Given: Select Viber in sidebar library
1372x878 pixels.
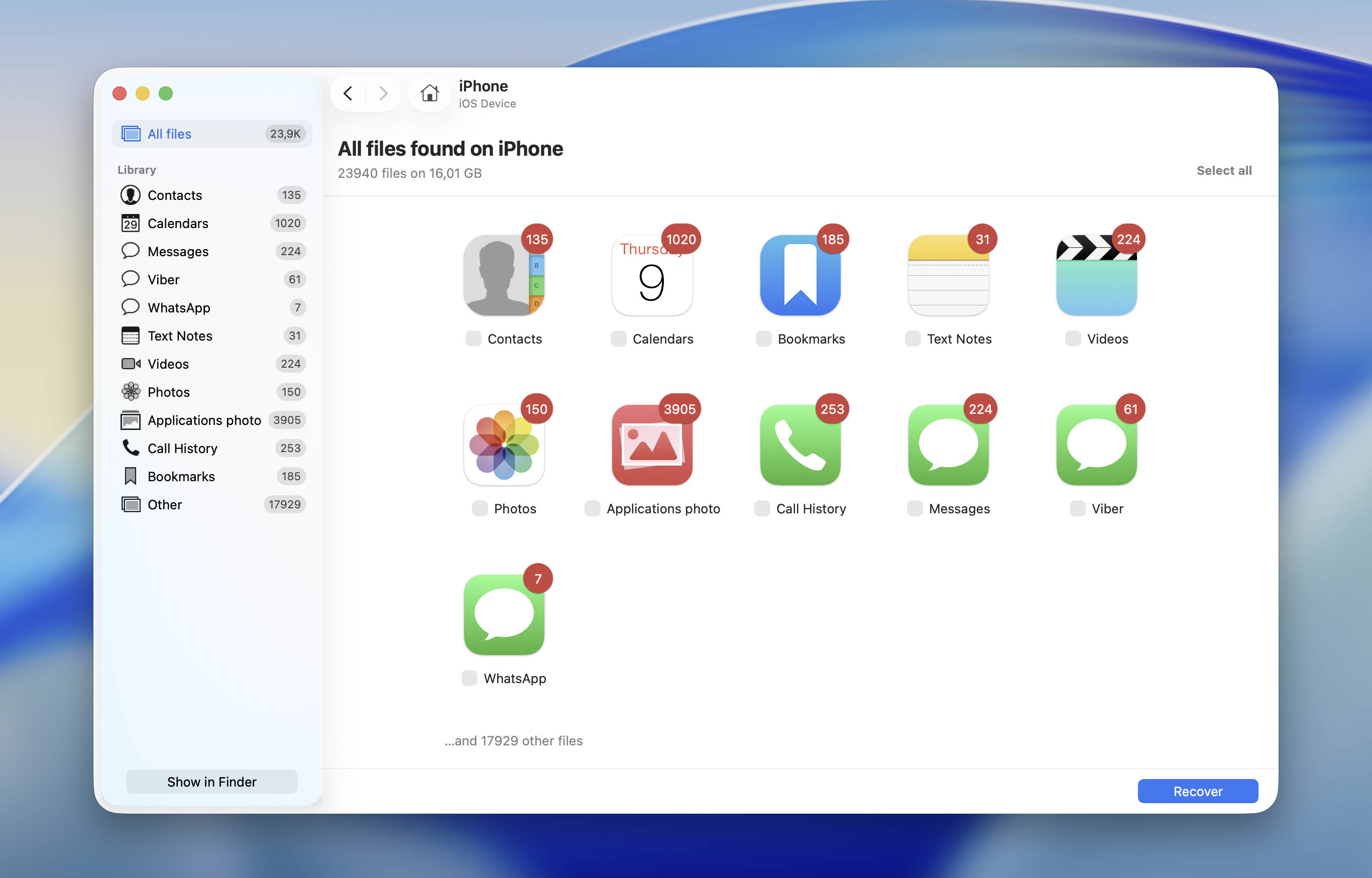Looking at the screenshot, I should pos(211,279).
